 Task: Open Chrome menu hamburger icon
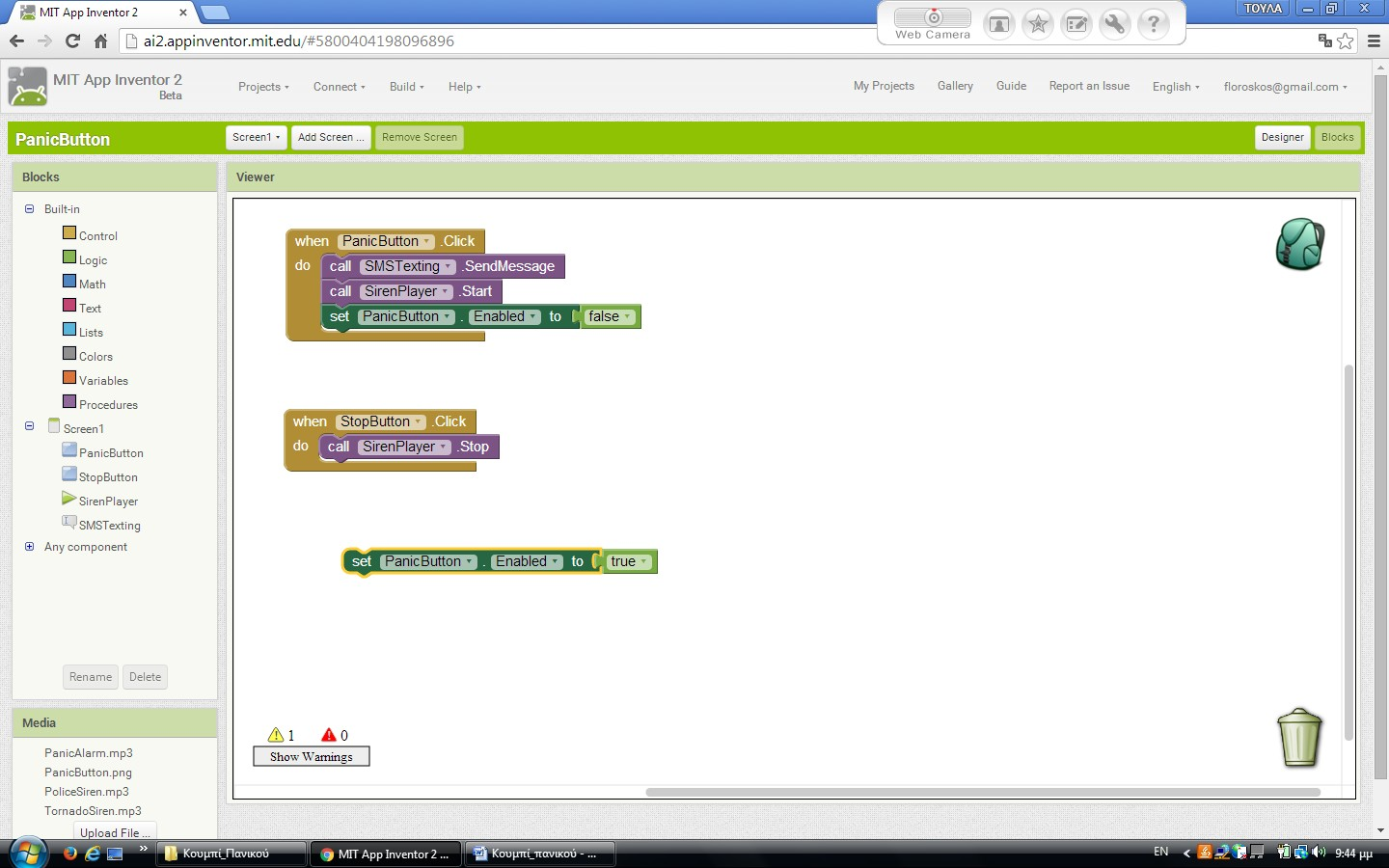pos(1374,41)
